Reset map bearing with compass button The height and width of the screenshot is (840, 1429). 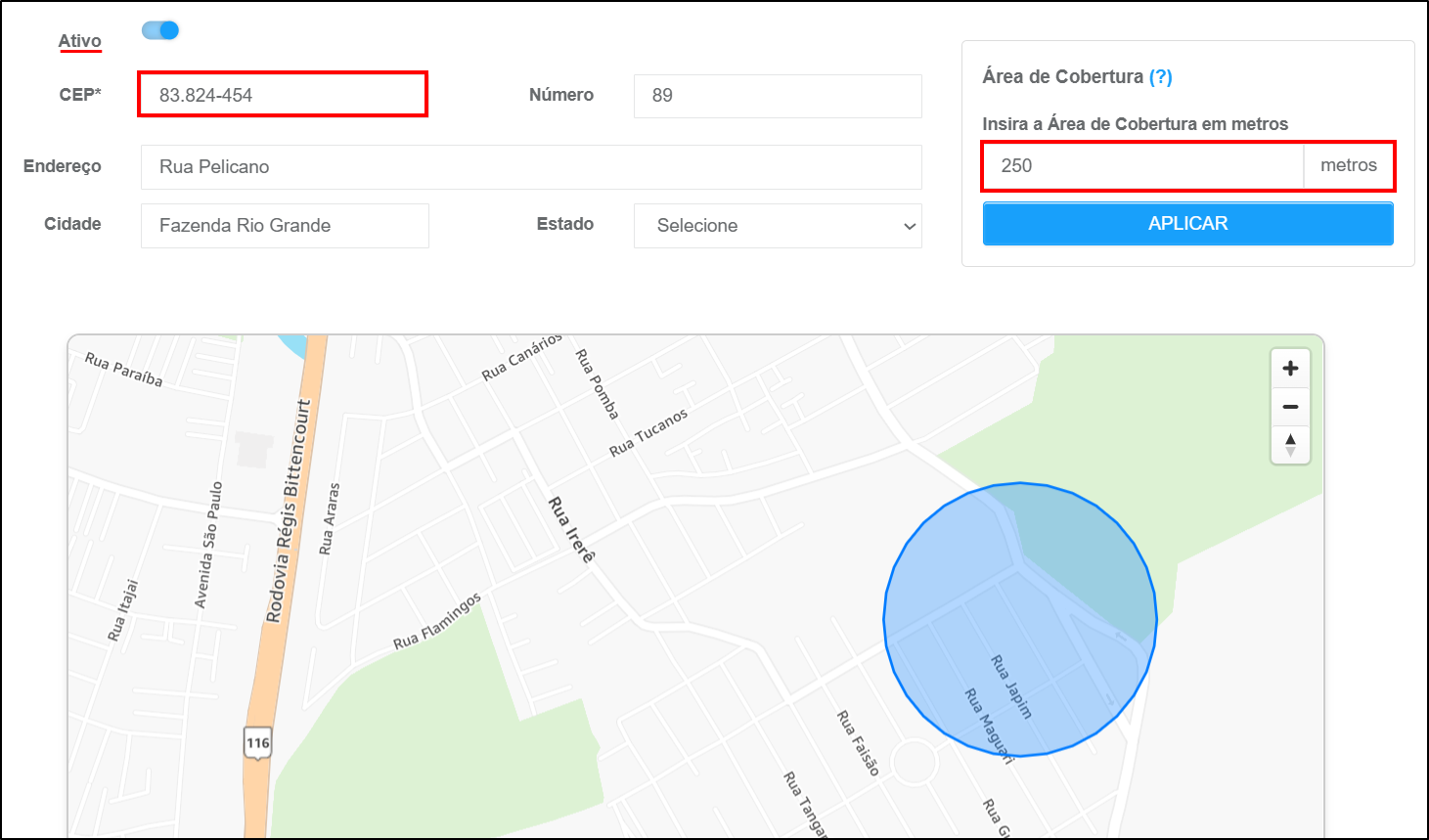pyautogui.click(x=1290, y=445)
